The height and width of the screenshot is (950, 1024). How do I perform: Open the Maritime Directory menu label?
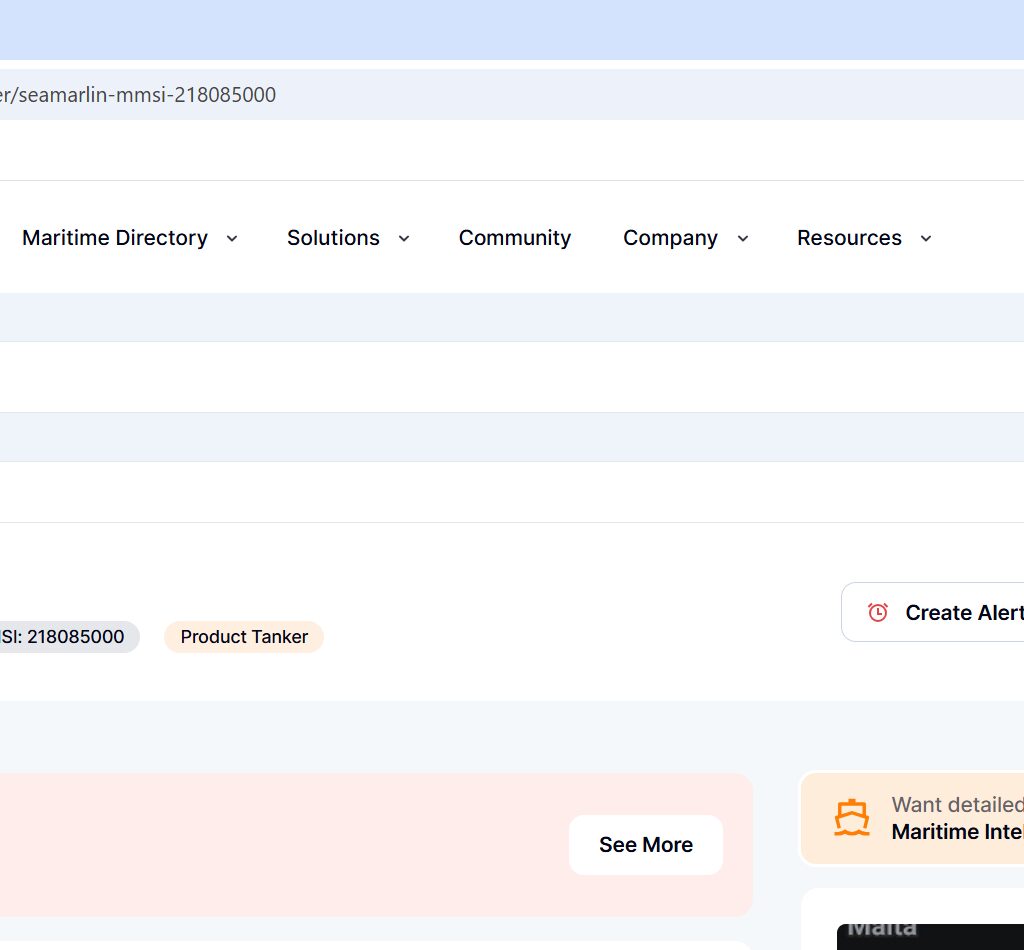pyautogui.click(x=115, y=238)
